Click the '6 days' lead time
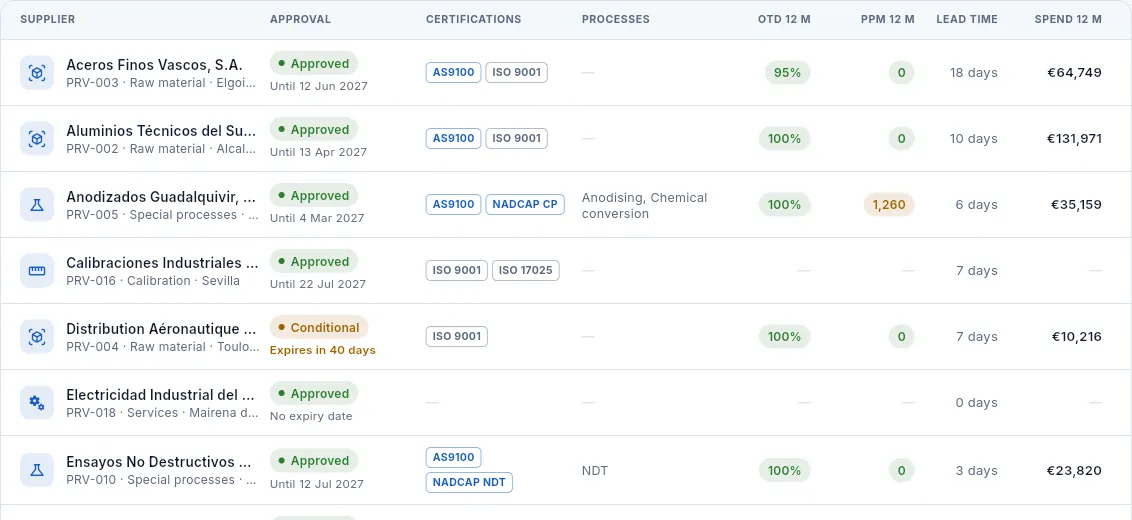Screen dimensions: 1132x520 click(976, 204)
